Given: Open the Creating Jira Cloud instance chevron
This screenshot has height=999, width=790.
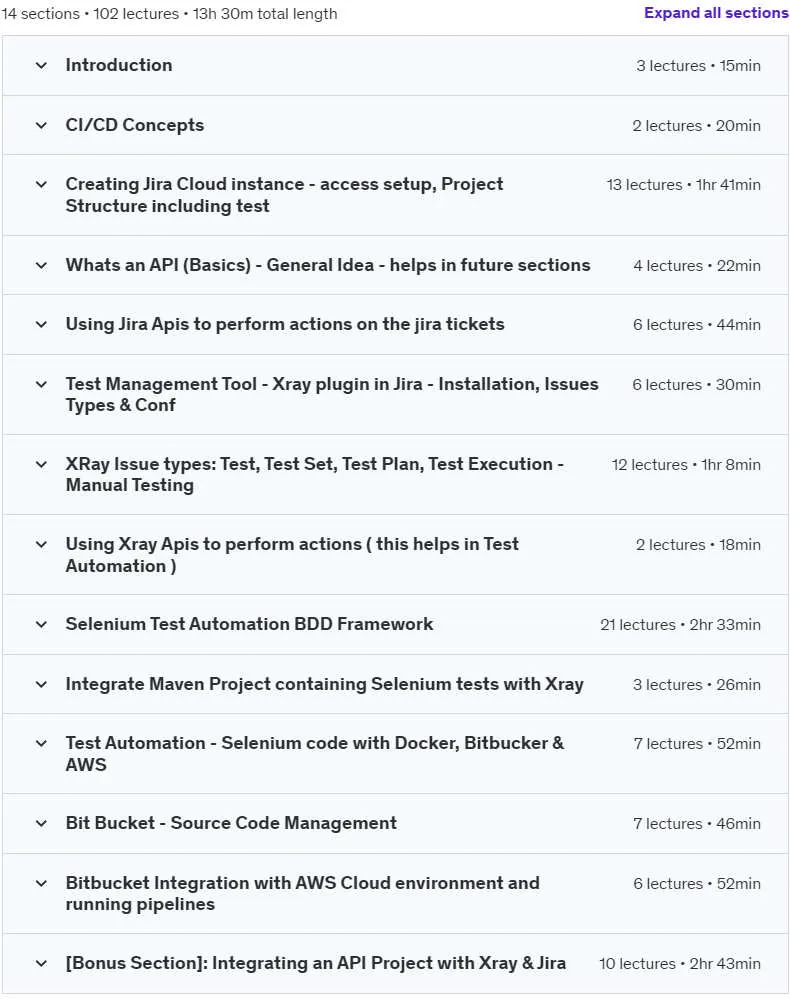Looking at the screenshot, I should click(41, 185).
